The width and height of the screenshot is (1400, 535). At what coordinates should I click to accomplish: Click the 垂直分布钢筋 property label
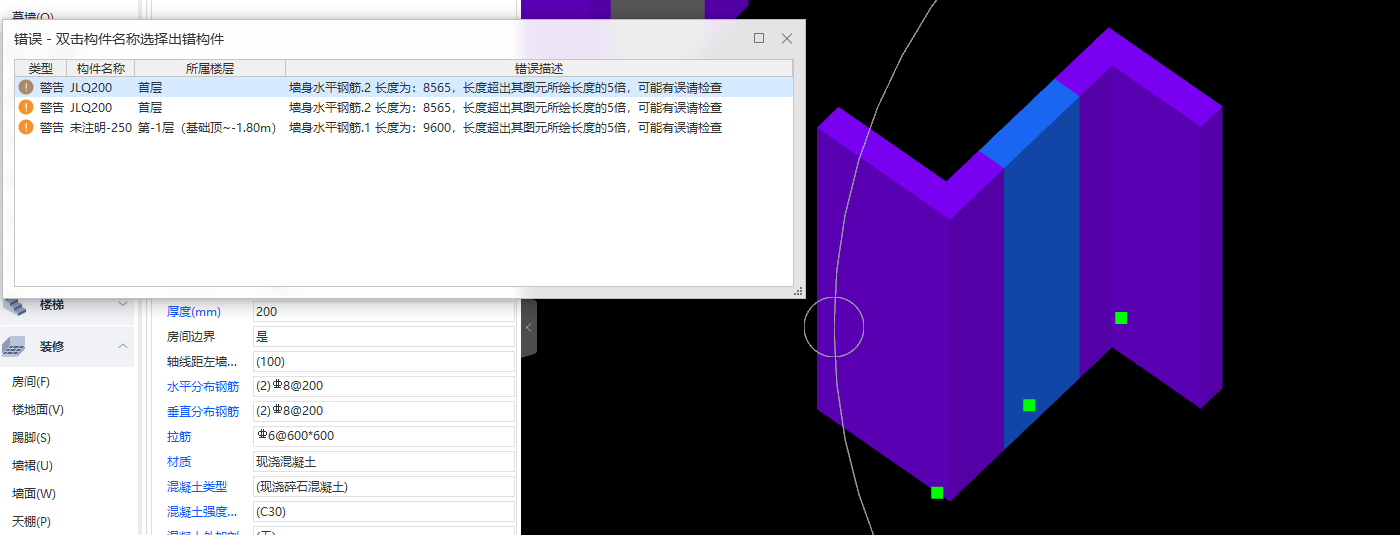(x=203, y=412)
